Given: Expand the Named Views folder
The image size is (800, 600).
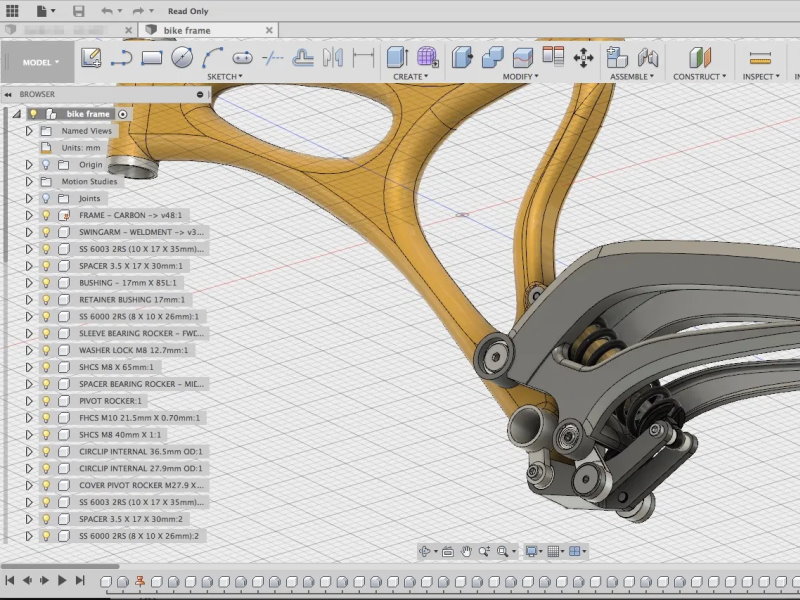Looking at the screenshot, I should (29, 131).
